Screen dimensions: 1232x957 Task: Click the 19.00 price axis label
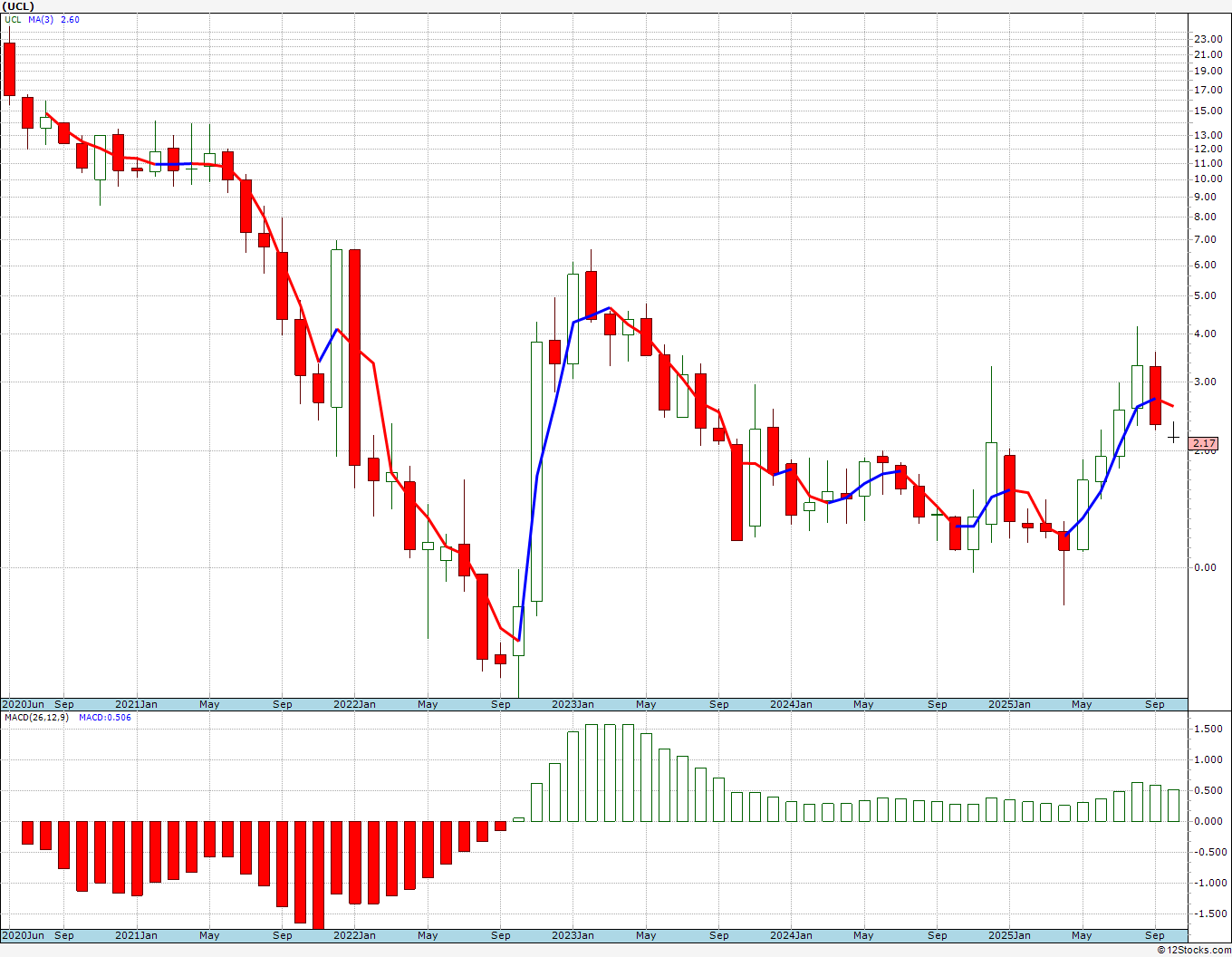click(x=1208, y=71)
